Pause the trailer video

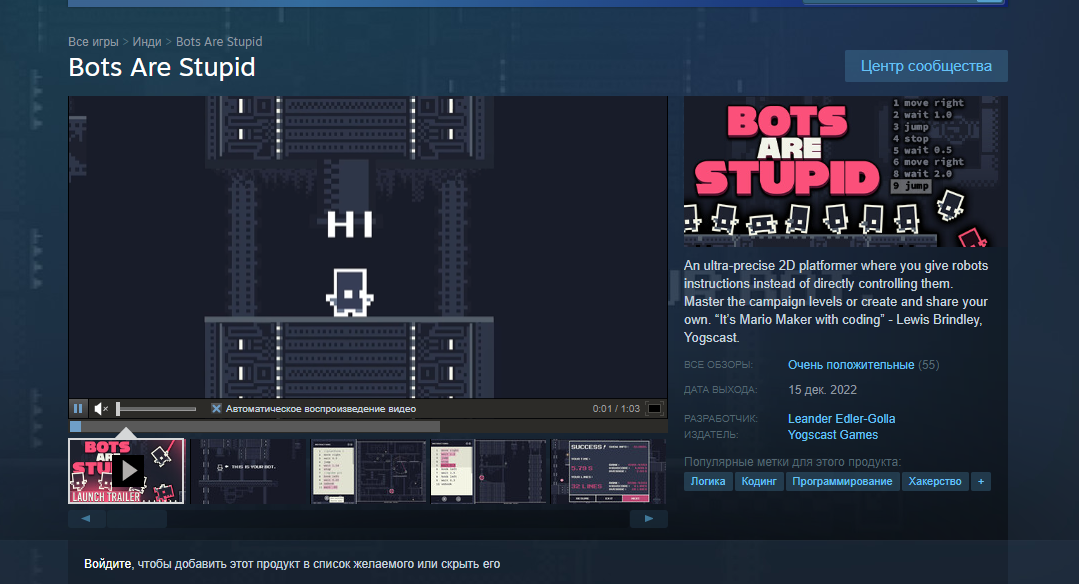coord(78,409)
